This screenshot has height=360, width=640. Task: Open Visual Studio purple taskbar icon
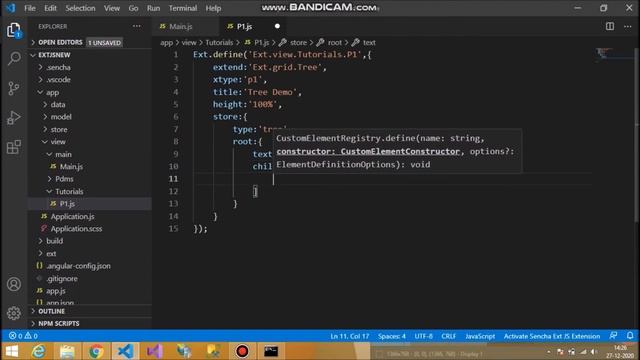point(155,351)
